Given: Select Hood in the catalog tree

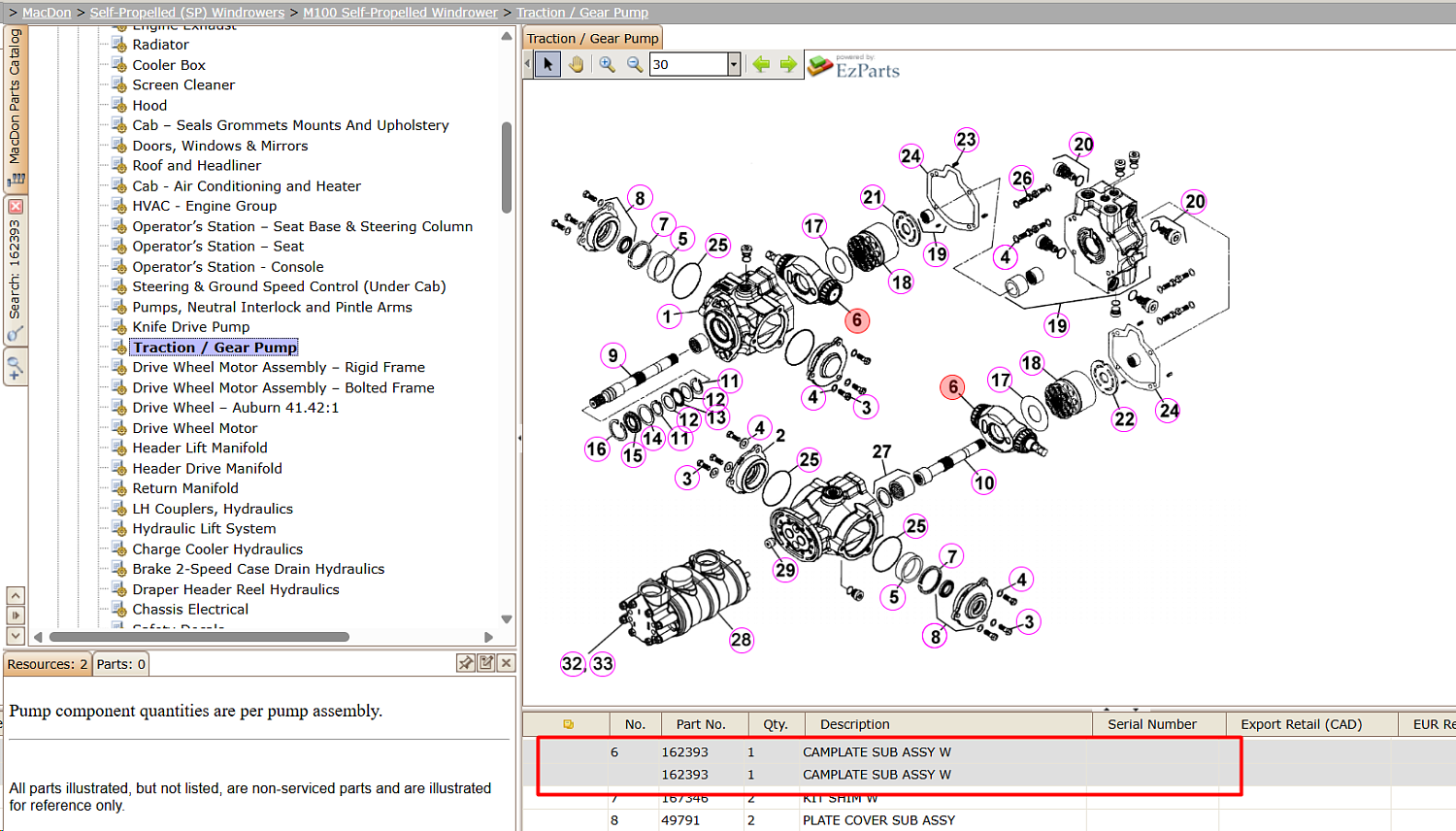Looking at the screenshot, I should tap(149, 105).
